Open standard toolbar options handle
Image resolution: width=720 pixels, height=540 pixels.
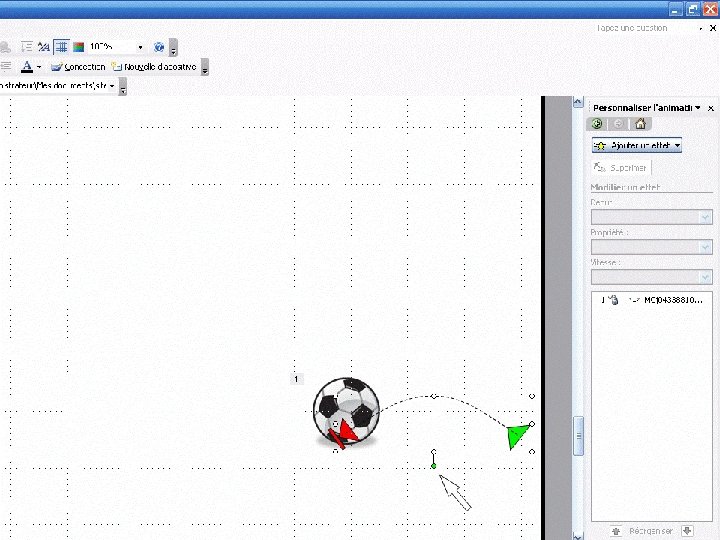[x=173, y=47]
